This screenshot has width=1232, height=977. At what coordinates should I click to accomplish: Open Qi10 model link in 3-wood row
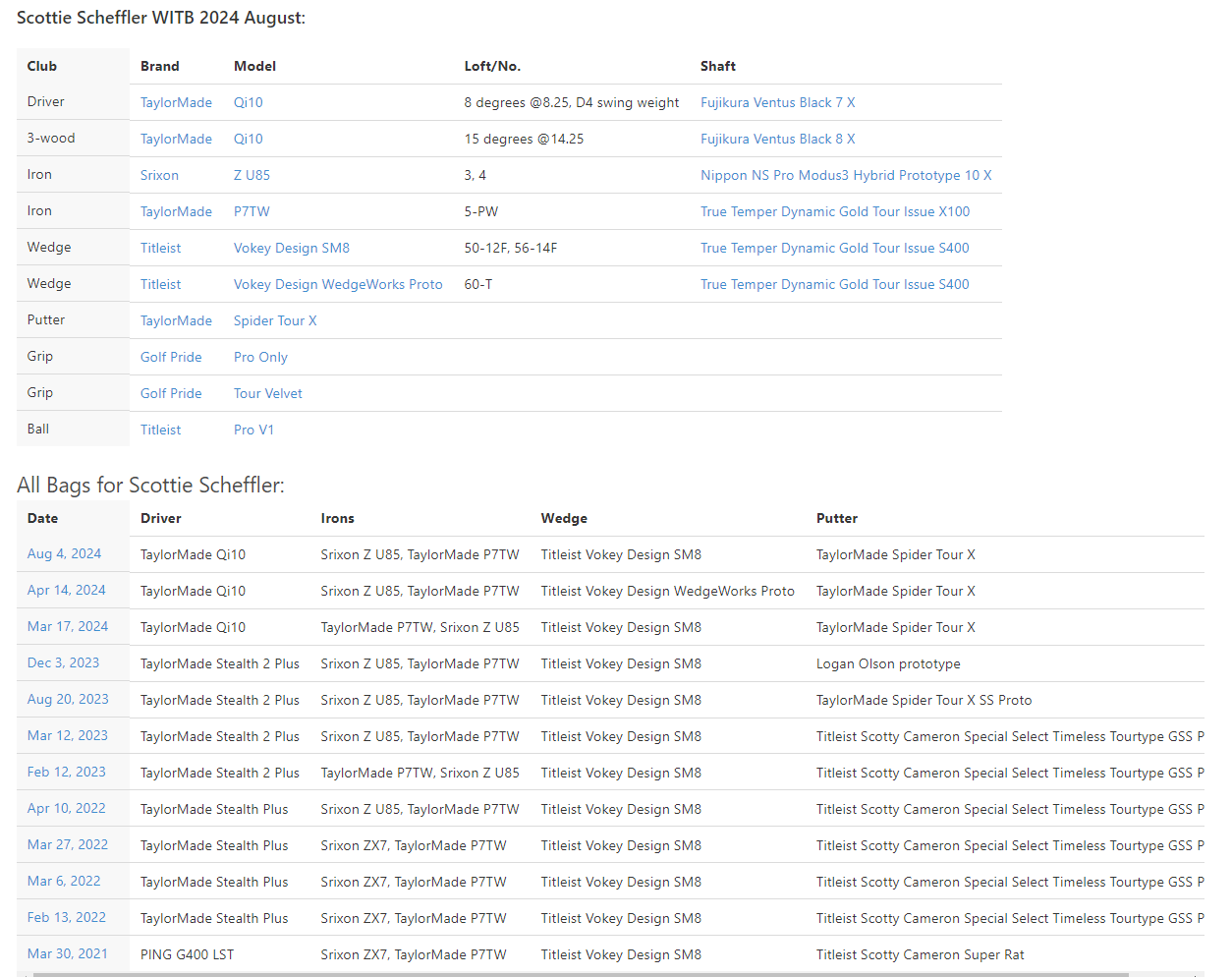pos(248,139)
